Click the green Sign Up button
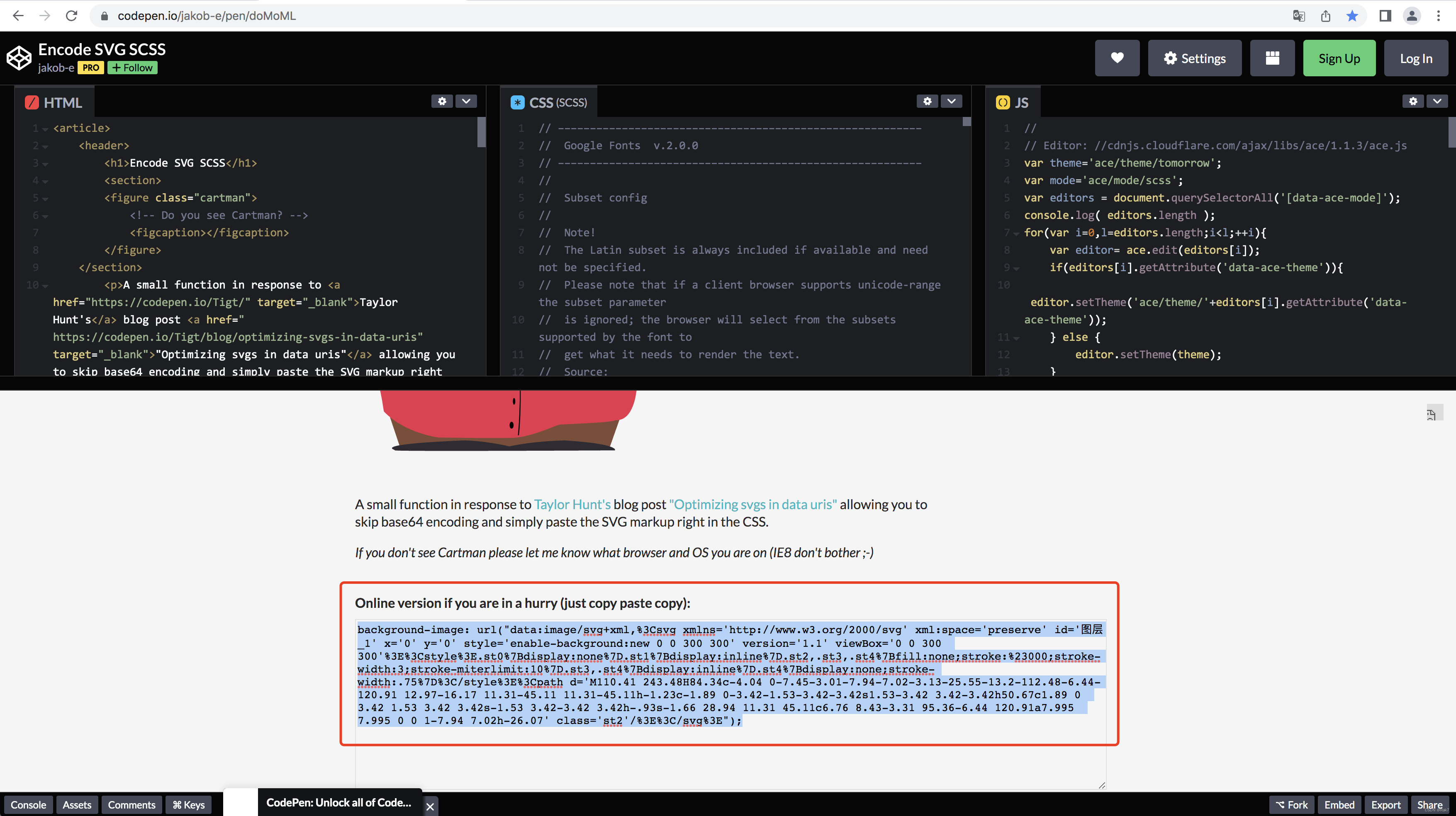The width and height of the screenshot is (1456, 816). pos(1339,58)
